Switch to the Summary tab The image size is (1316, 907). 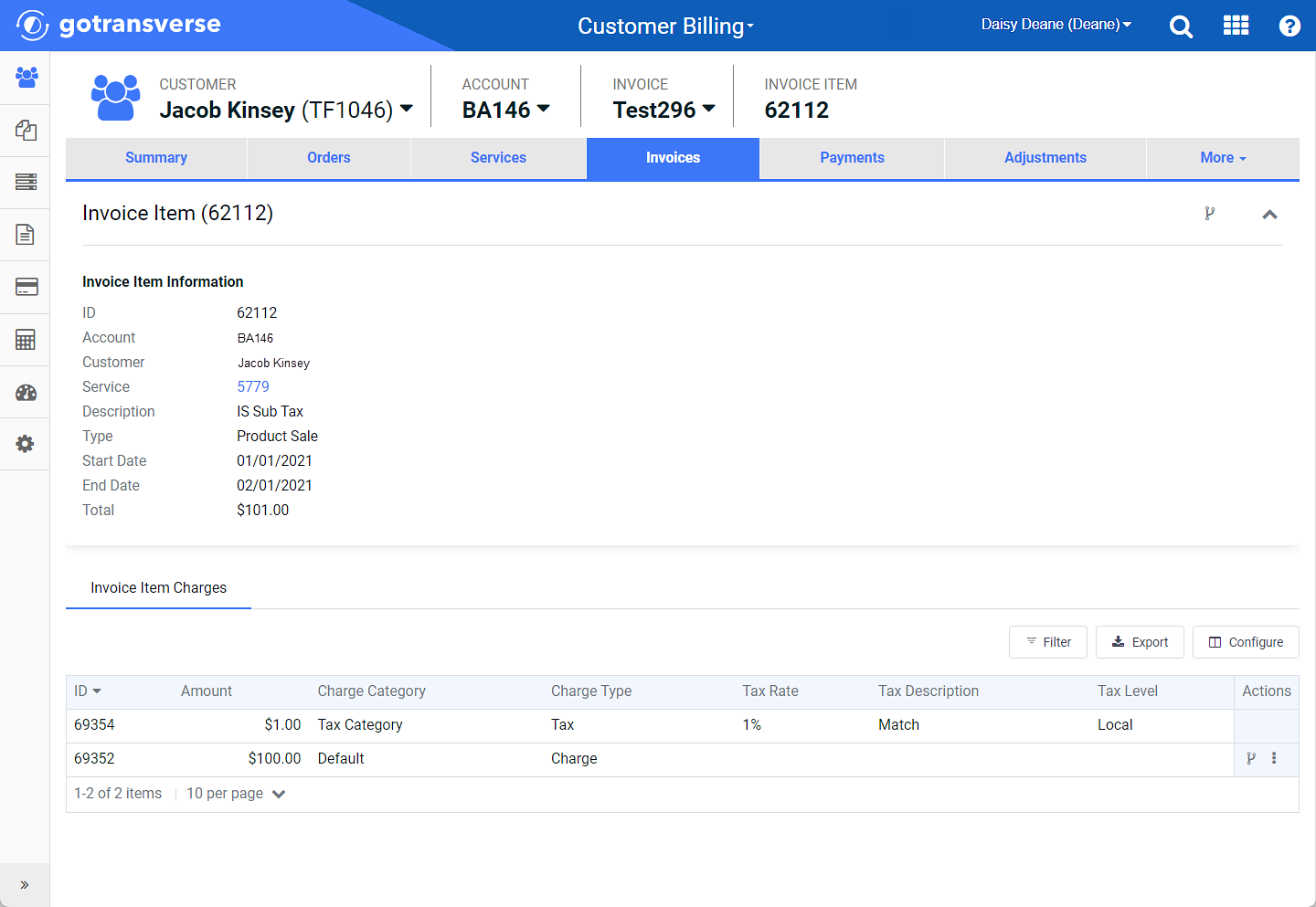click(156, 158)
